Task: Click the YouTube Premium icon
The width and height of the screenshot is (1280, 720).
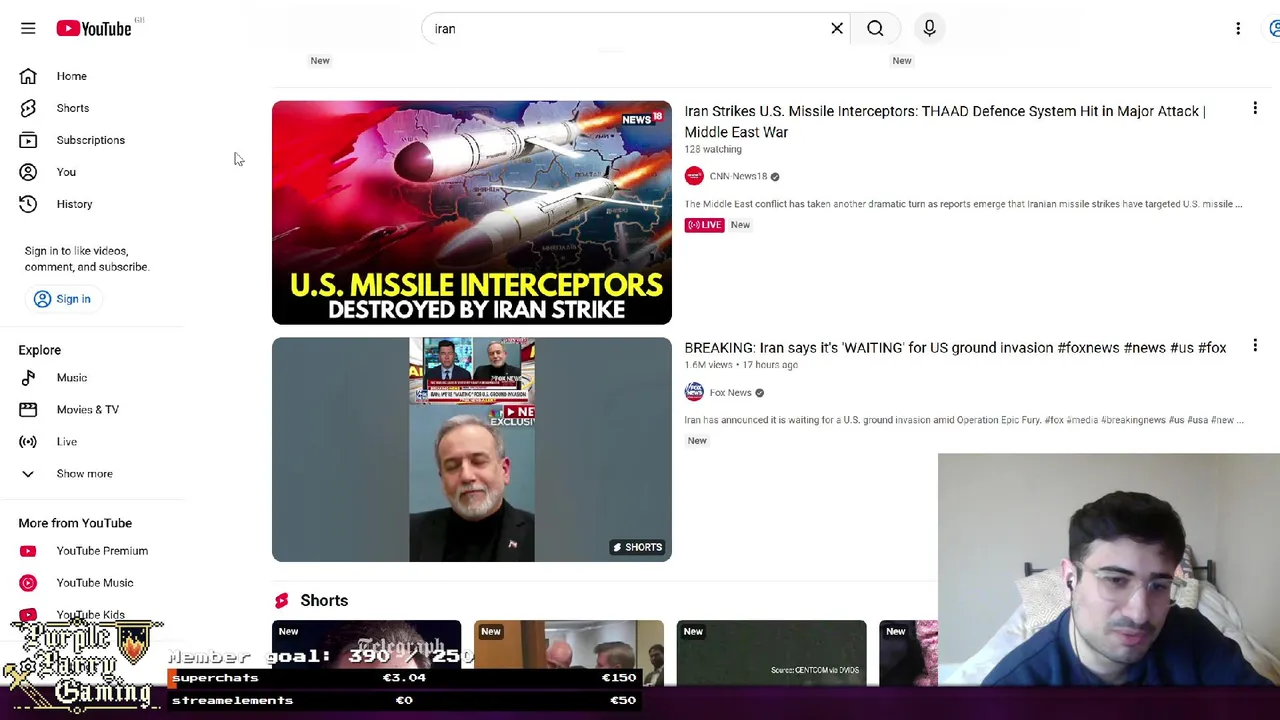Action: pyautogui.click(x=28, y=551)
